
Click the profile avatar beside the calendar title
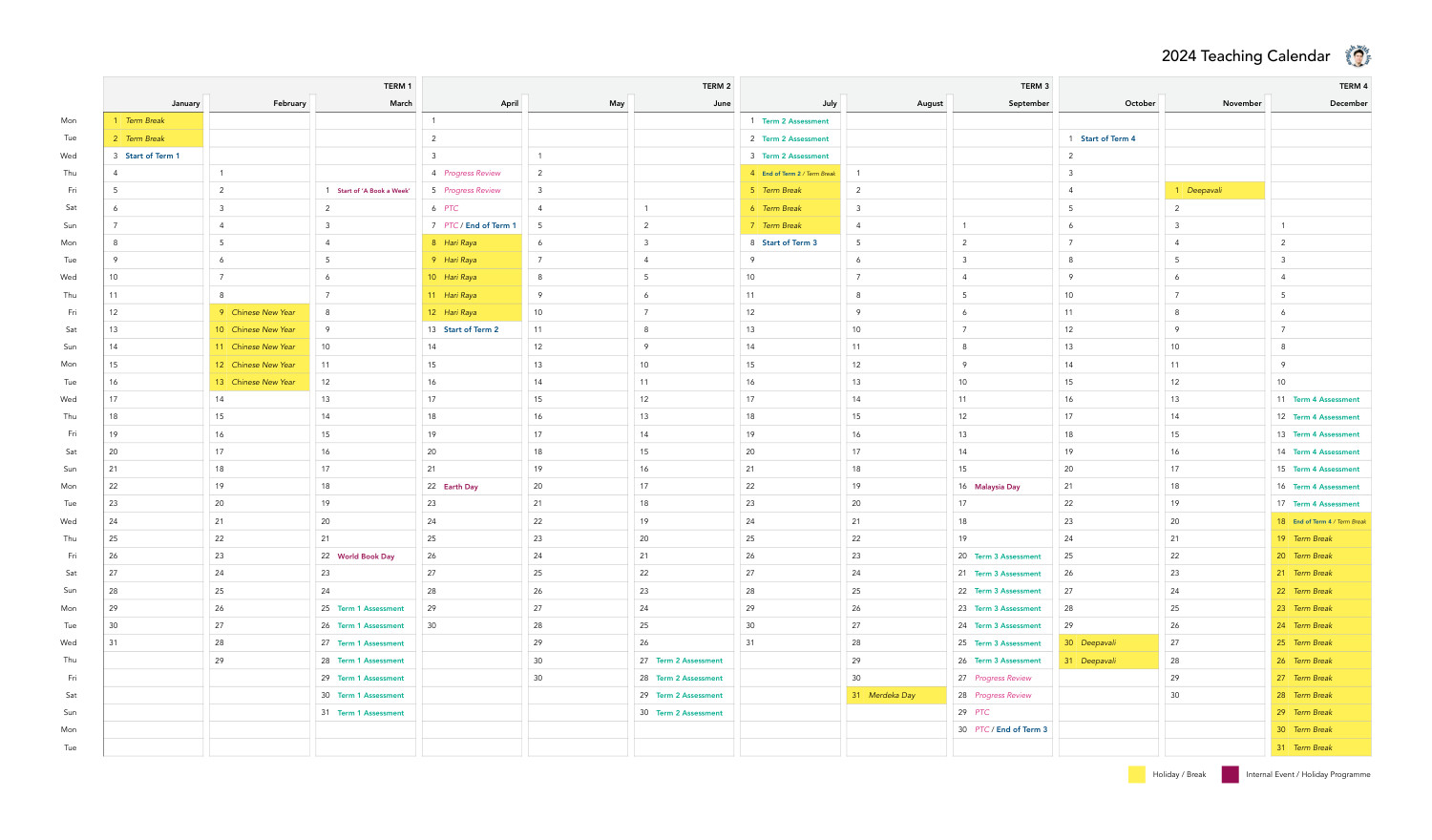pos(1358,55)
